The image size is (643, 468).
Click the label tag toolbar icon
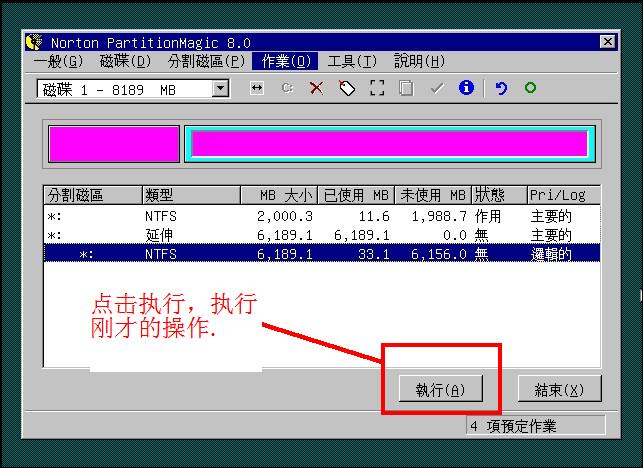tap(347, 88)
